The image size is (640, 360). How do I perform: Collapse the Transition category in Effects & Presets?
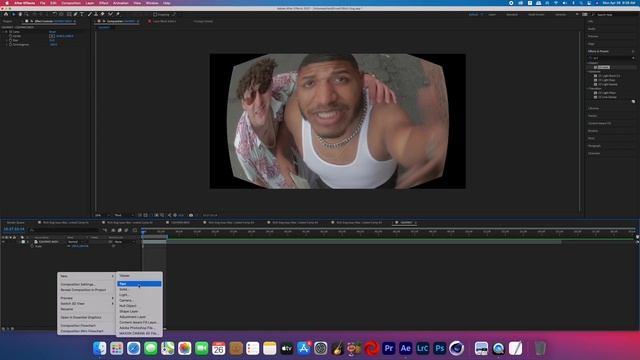[589, 88]
